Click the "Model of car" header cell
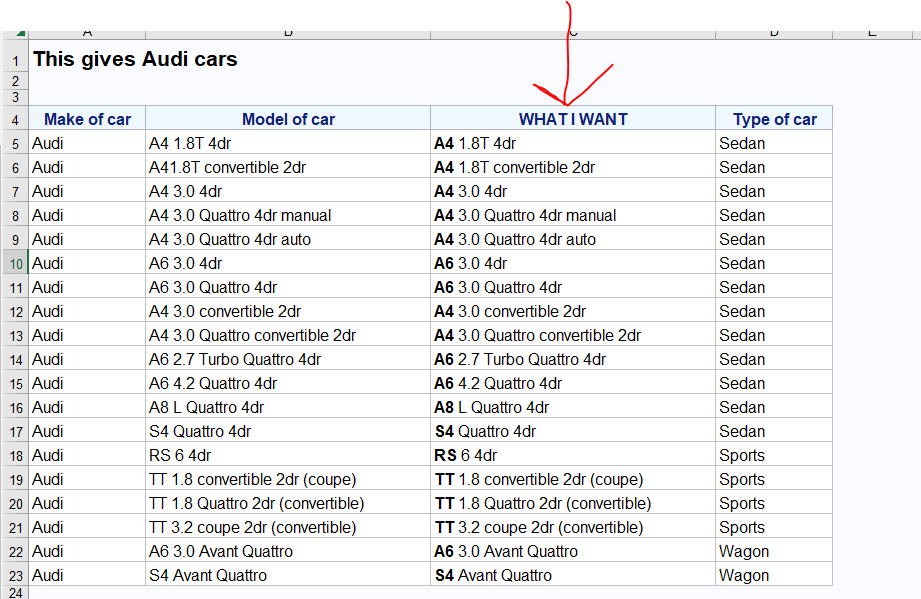The height and width of the screenshot is (599, 921). coord(288,120)
